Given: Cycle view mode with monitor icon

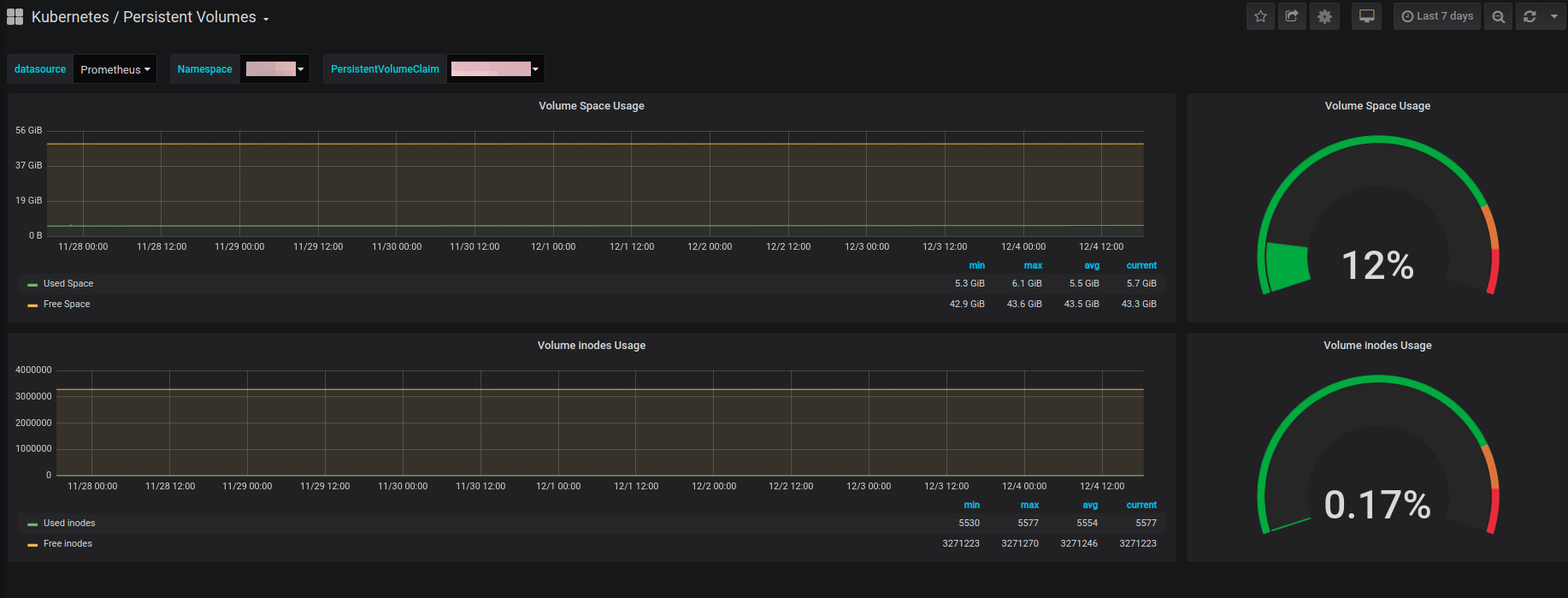Looking at the screenshot, I should 1366,16.
